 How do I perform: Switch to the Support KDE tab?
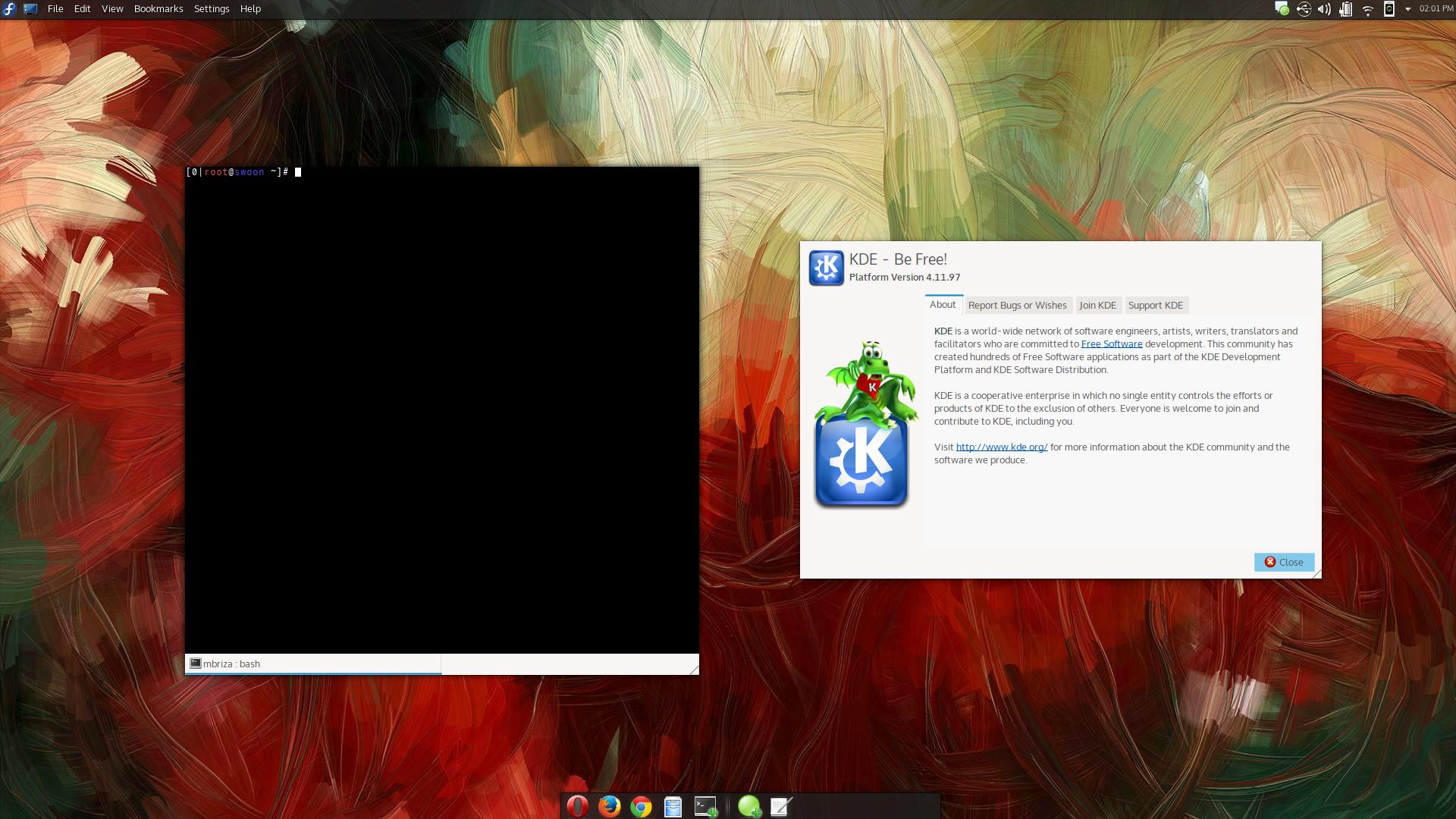[x=1155, y=306]
